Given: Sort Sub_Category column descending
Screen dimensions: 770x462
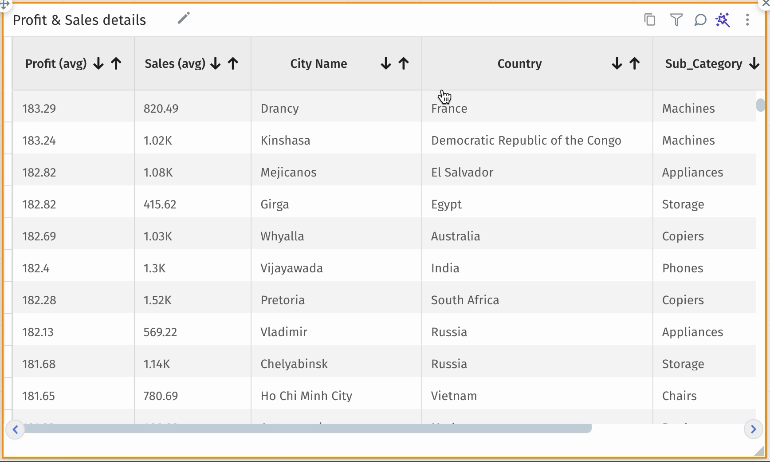Looking at the screenshot, I should (x=752, y=64).
